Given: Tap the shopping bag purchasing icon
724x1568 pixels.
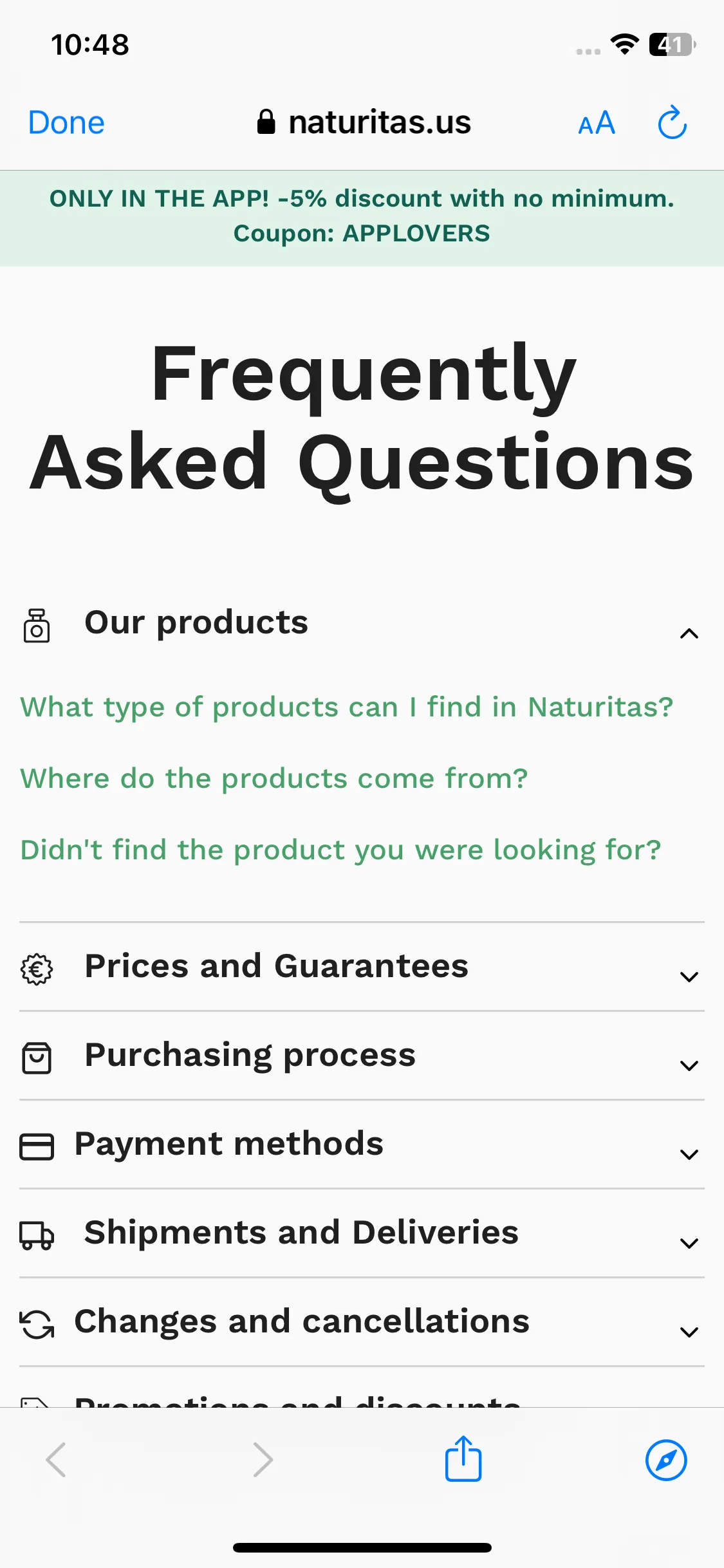Looking at the screenshot, I should tap(37, 1058).
